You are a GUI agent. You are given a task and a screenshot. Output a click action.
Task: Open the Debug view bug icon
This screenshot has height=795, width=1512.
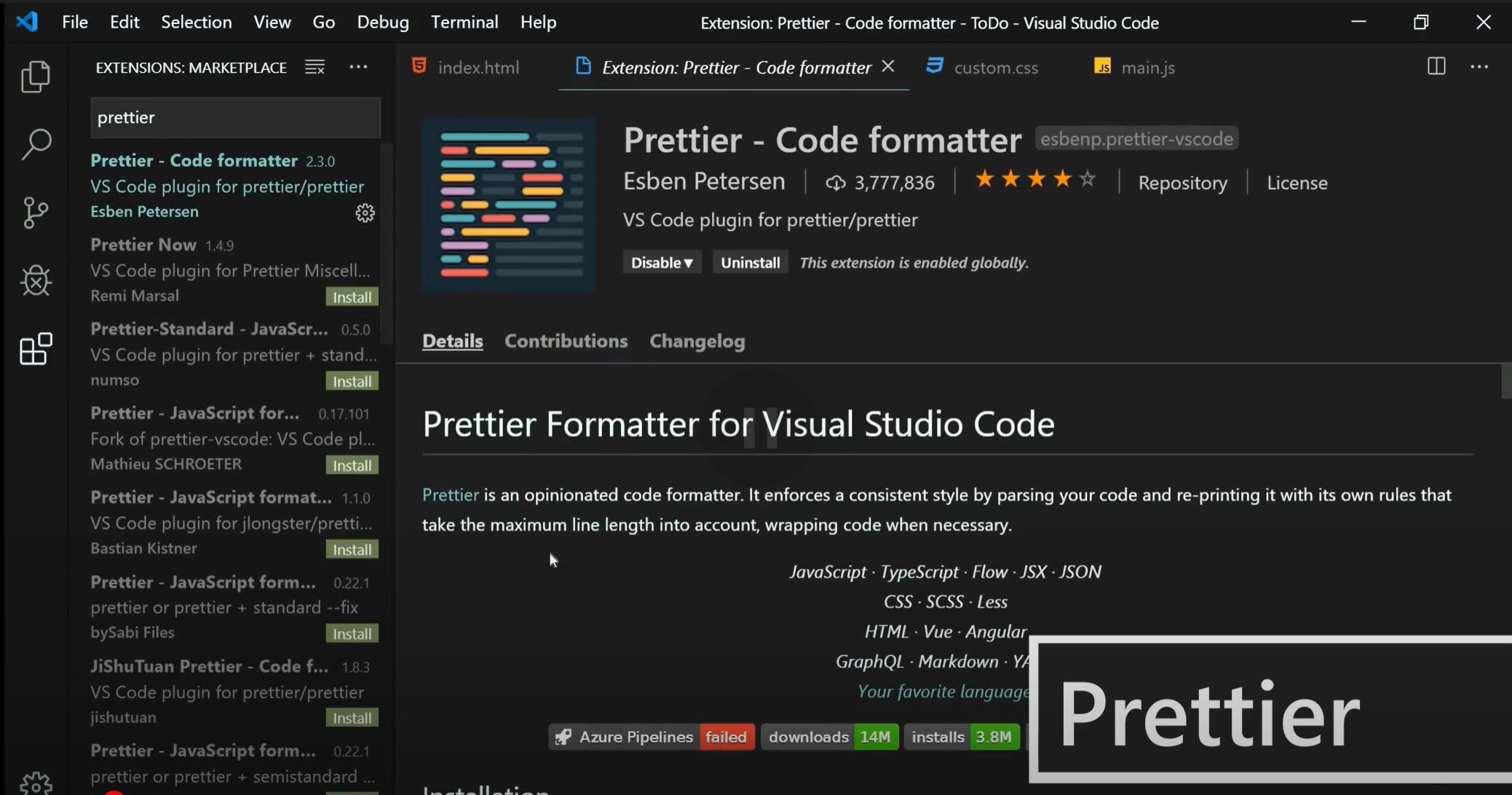pyautogui.click(x=35, y=280)
